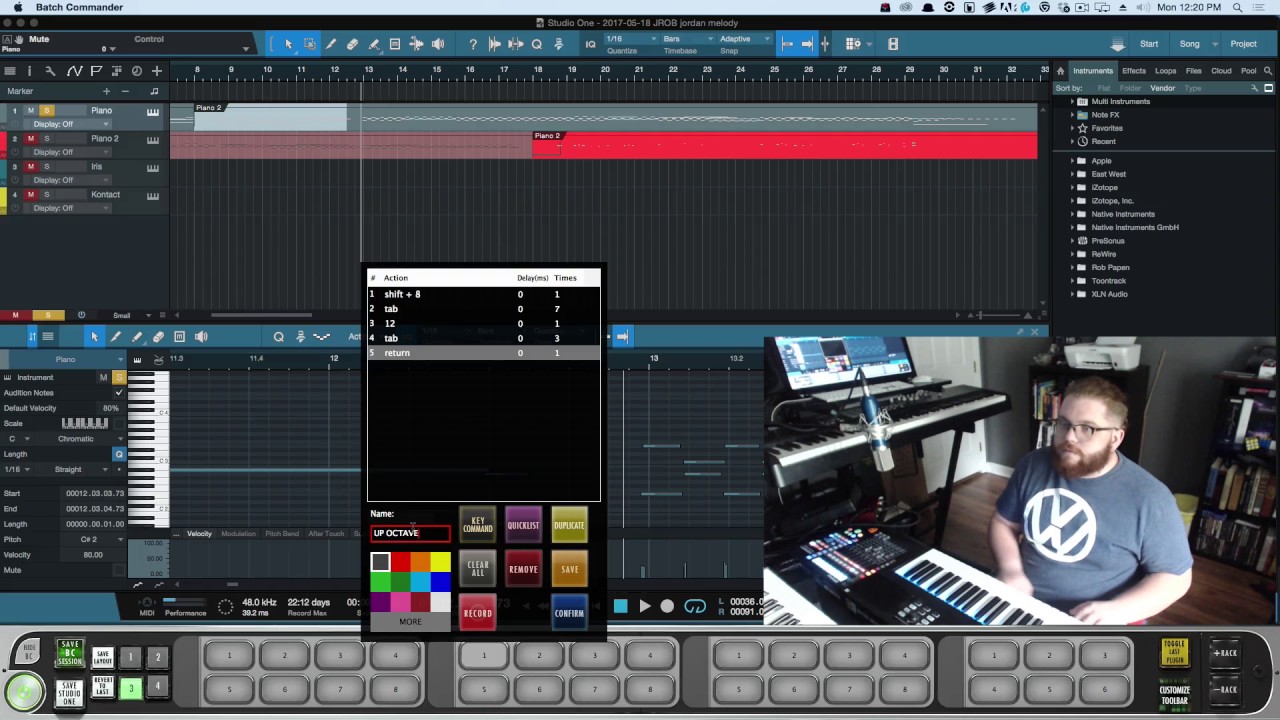Screen dimensions: 1280x720
Task: Switch to the Files browser tab
Action: (x=1194, y=71)
